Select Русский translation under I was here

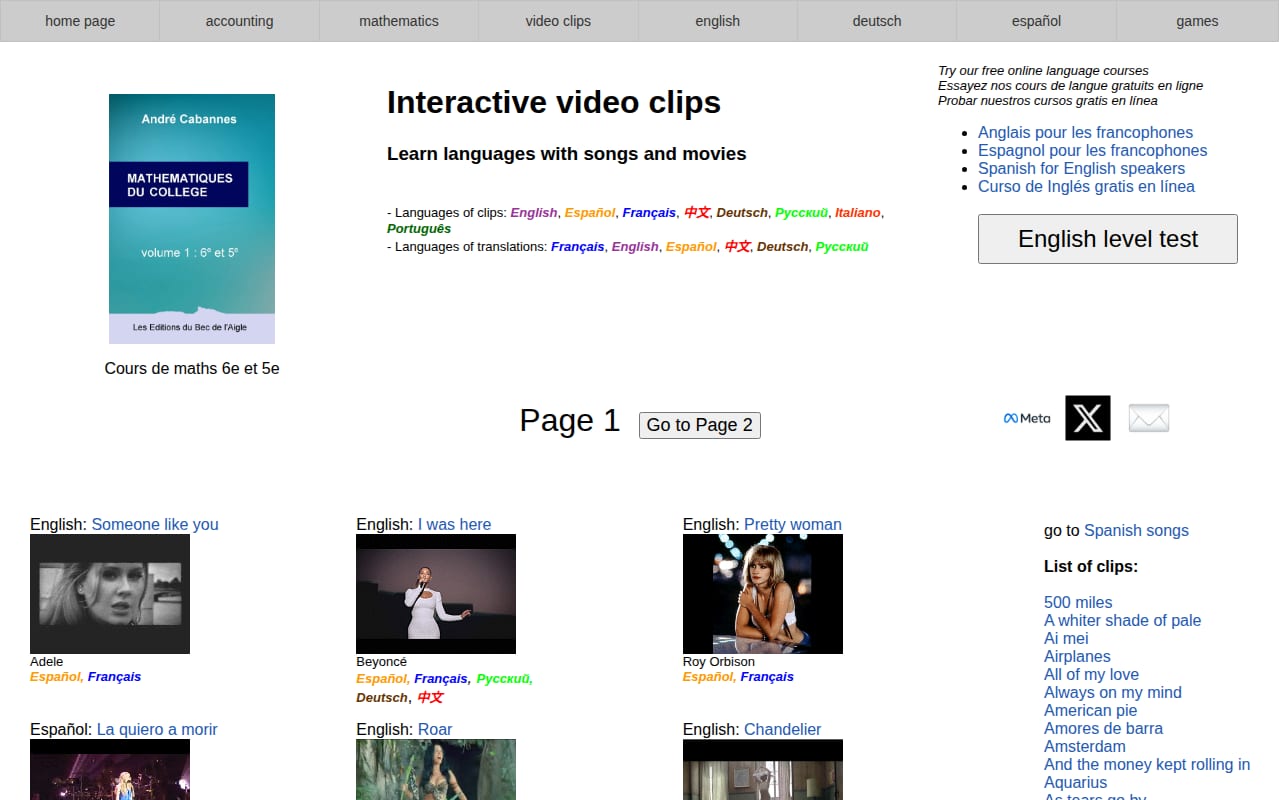503,678
